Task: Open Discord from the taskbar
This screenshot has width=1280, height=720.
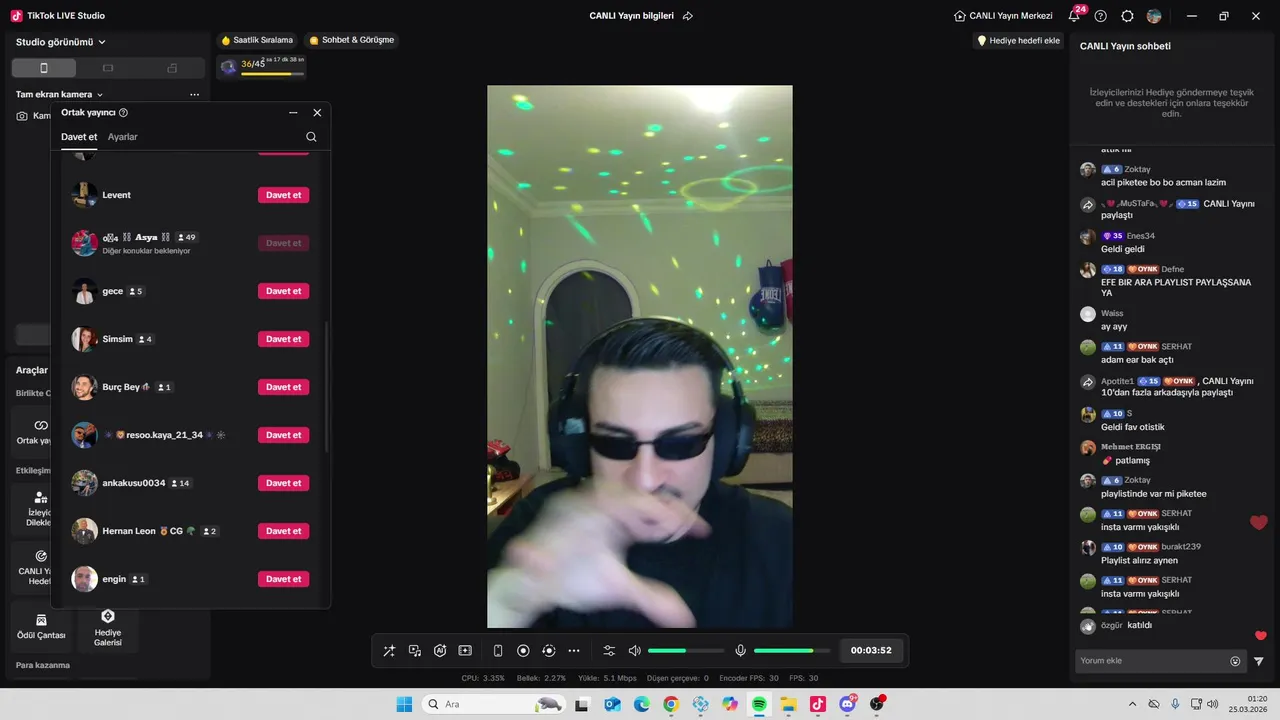Action: [x=848, y=704]
